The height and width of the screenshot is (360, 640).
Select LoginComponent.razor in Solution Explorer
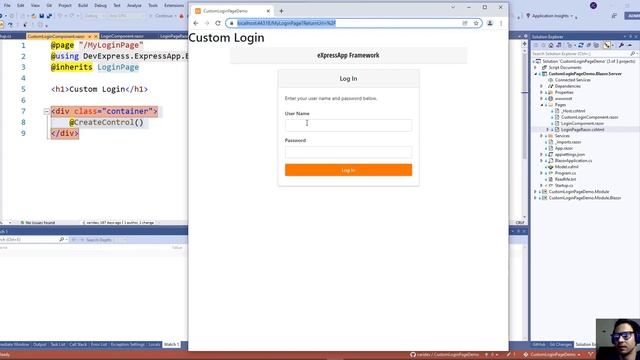(x=582, y=123)
